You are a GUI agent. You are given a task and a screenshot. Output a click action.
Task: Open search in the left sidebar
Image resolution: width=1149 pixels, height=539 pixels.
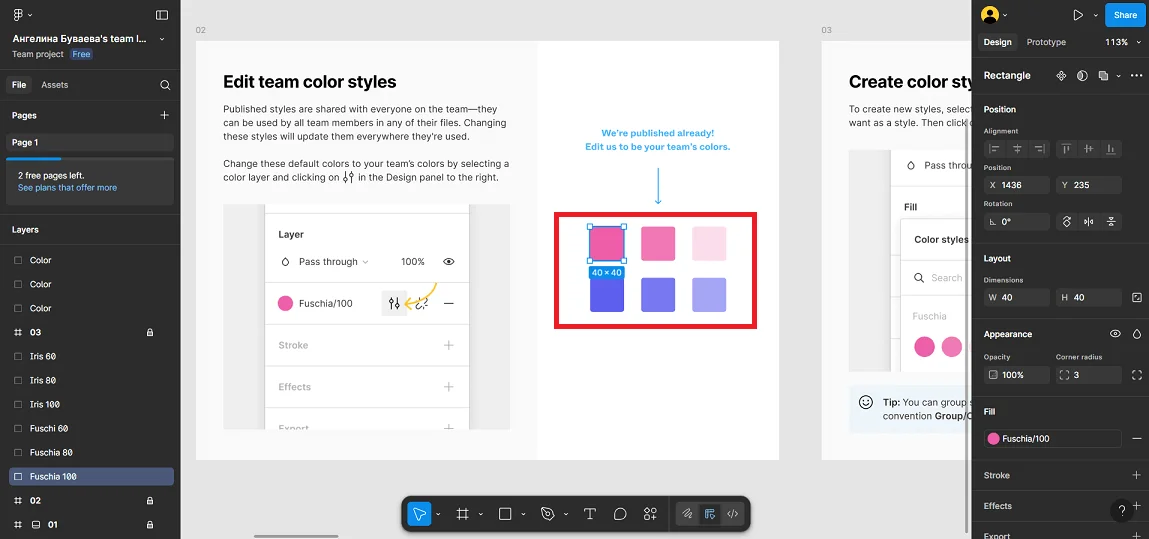click(x=165, y=85)
